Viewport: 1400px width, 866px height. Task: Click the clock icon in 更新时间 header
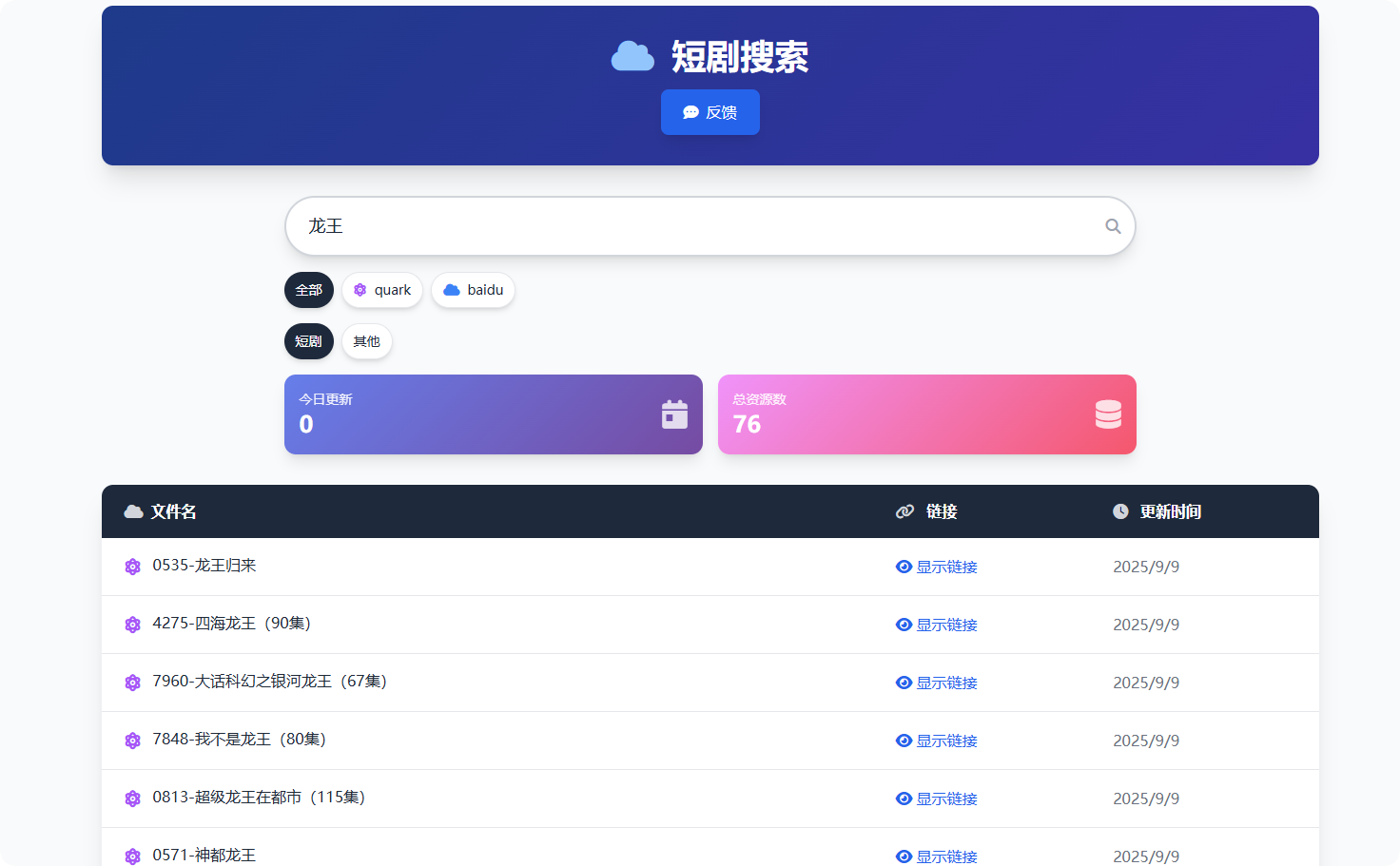coord(1120,511)
